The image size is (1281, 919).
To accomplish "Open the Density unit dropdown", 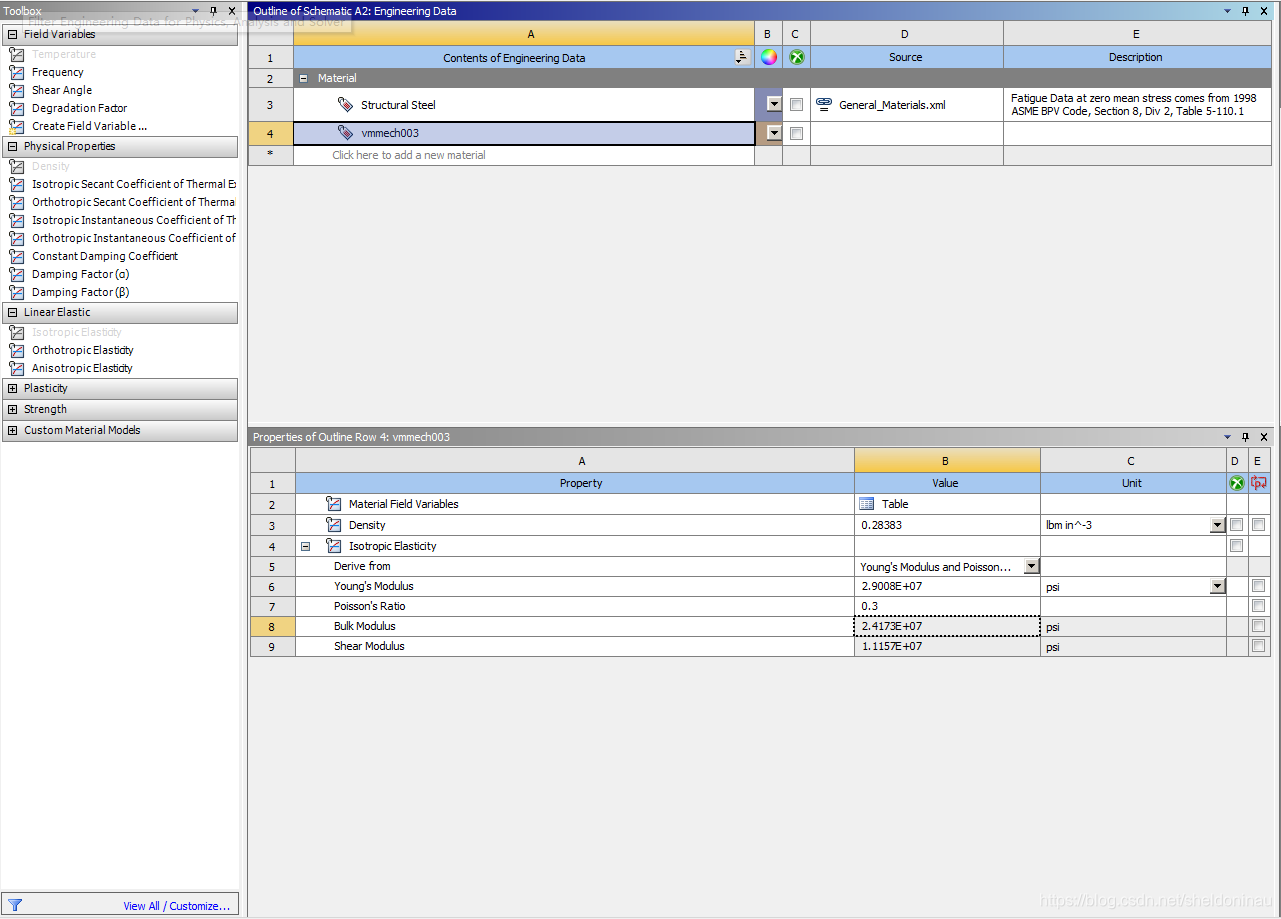I will point(1217,525).
